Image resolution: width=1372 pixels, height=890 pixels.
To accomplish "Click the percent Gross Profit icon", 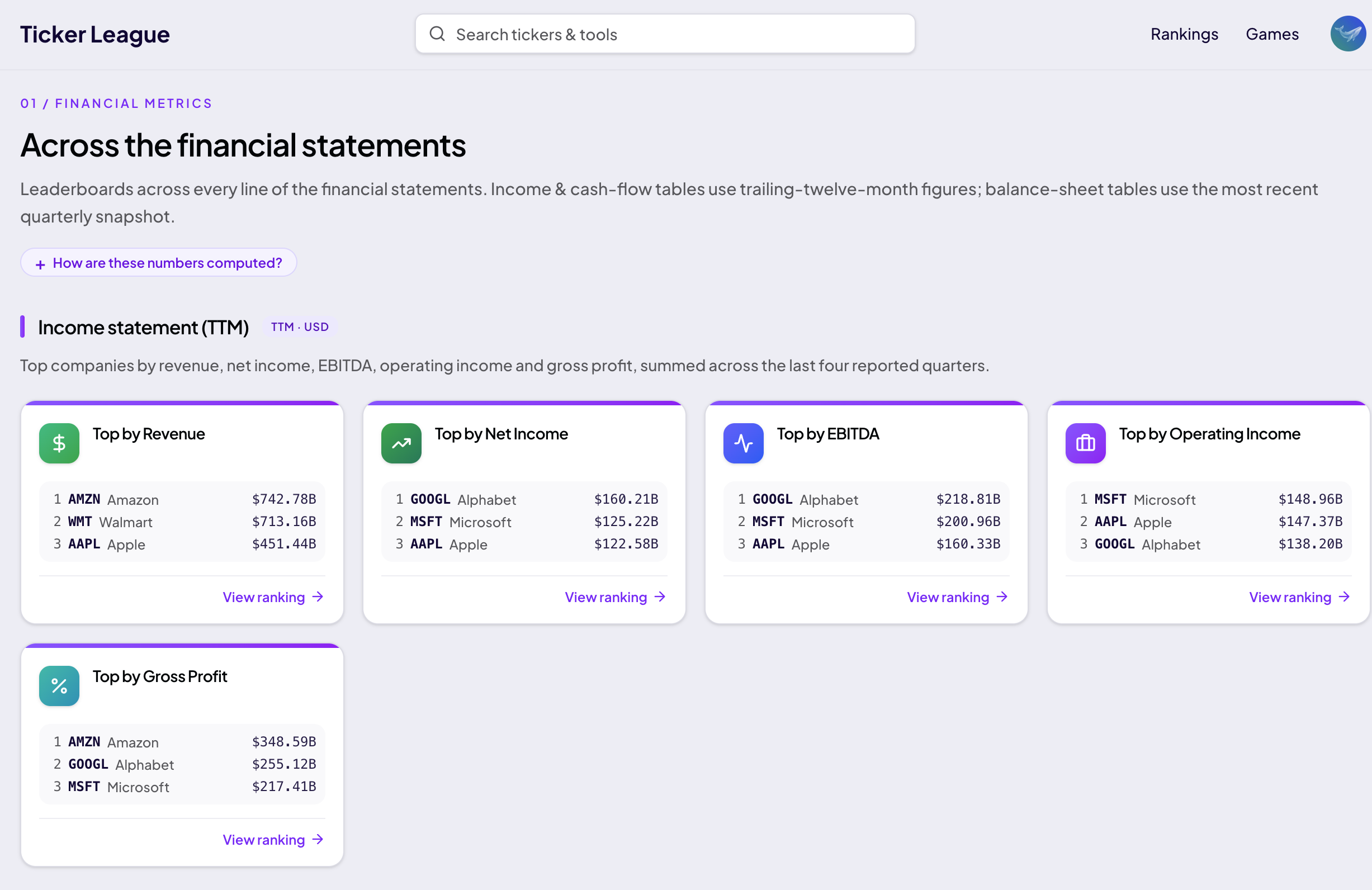I will [x=59, y=685].
